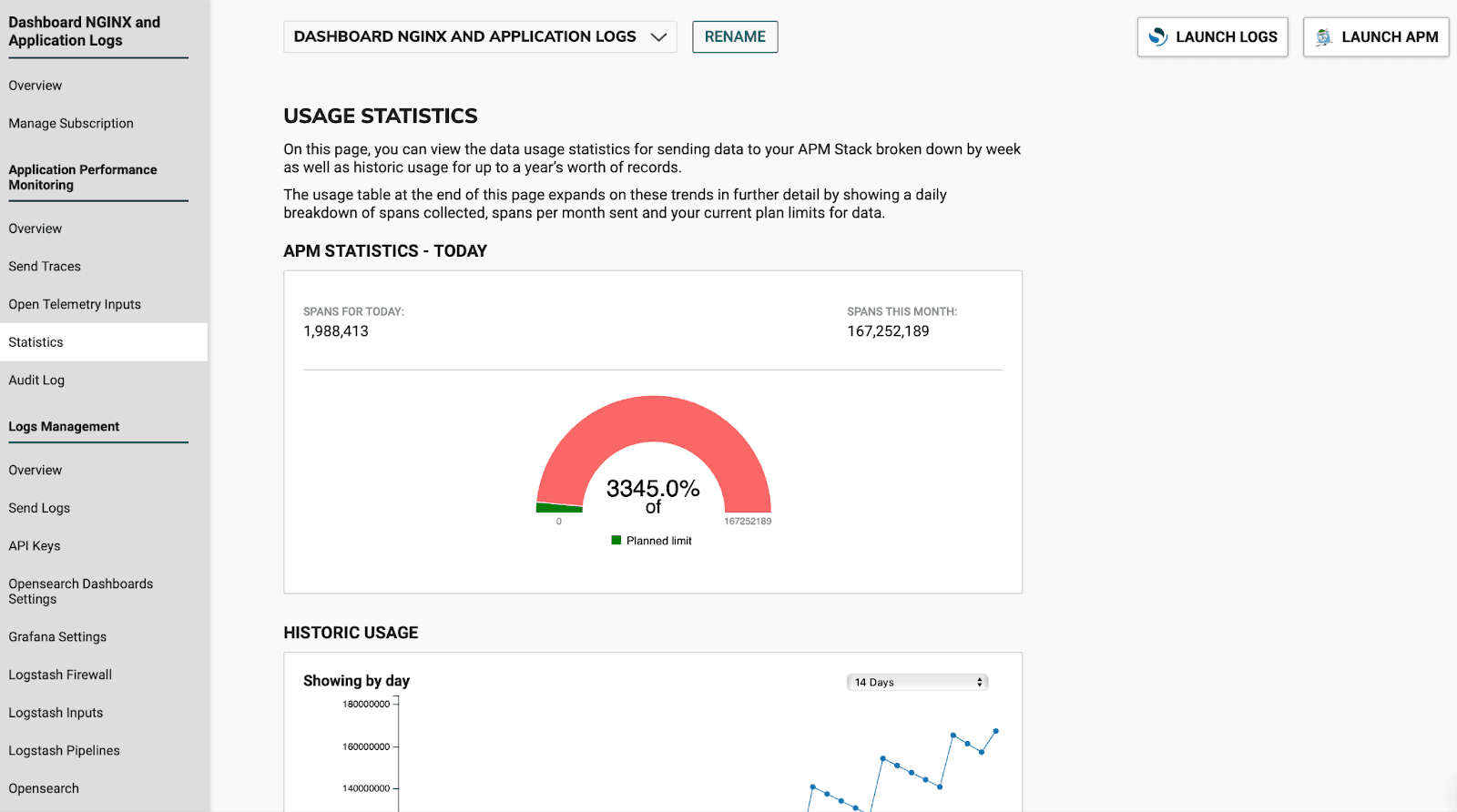
Task: Click spans for today value 1,988,413
Action: tap(336, 331)
